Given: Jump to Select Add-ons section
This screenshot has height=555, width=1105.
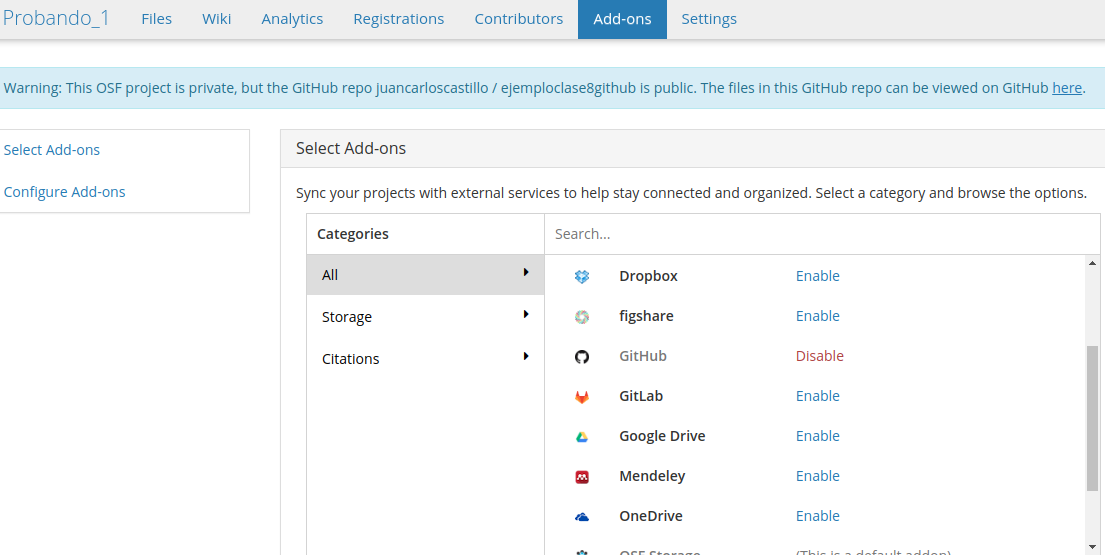Looking at the screenshot, I should 51,150.
